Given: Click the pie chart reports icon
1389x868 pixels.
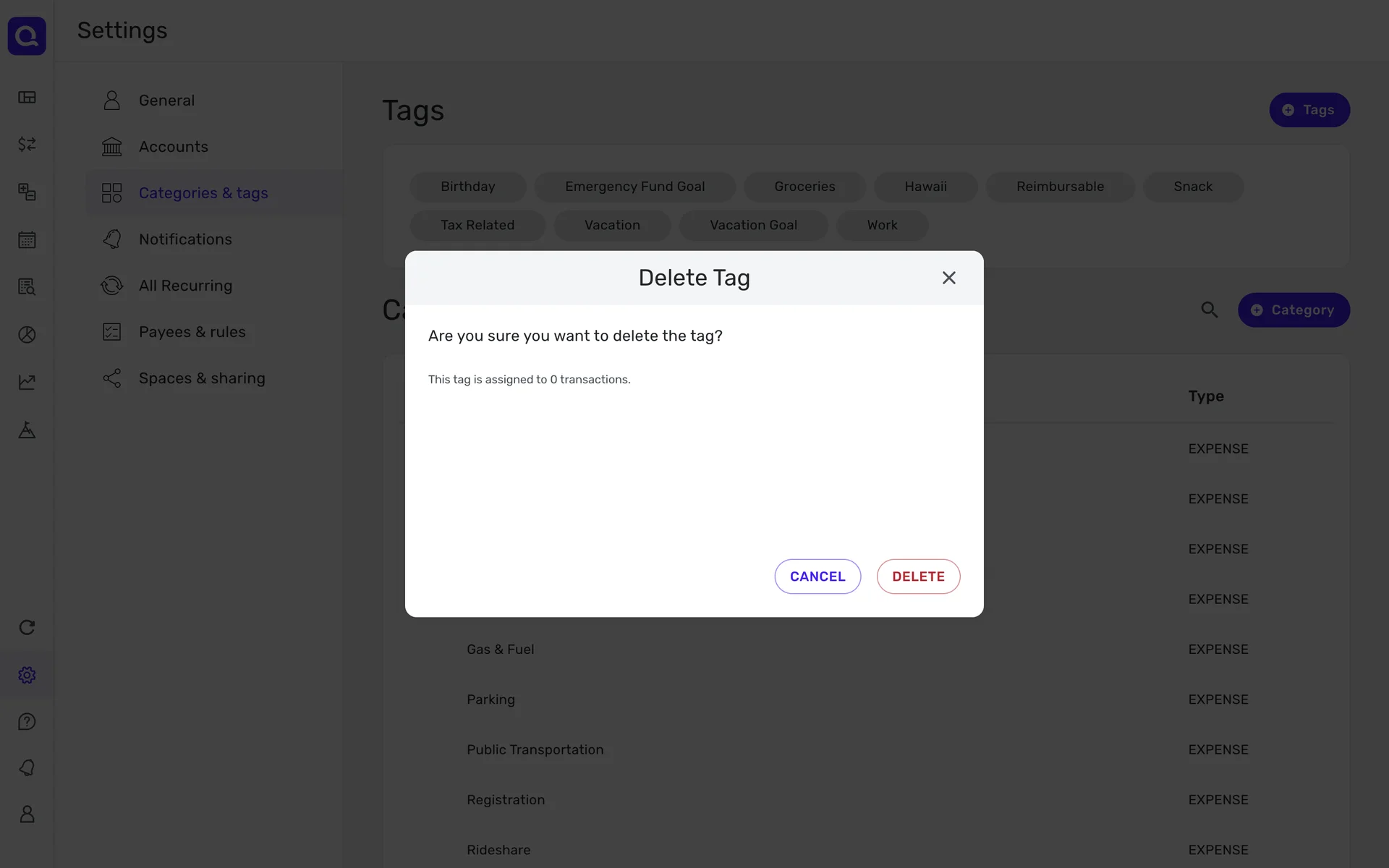Looking at the screenshot, I should coord(27,335).
